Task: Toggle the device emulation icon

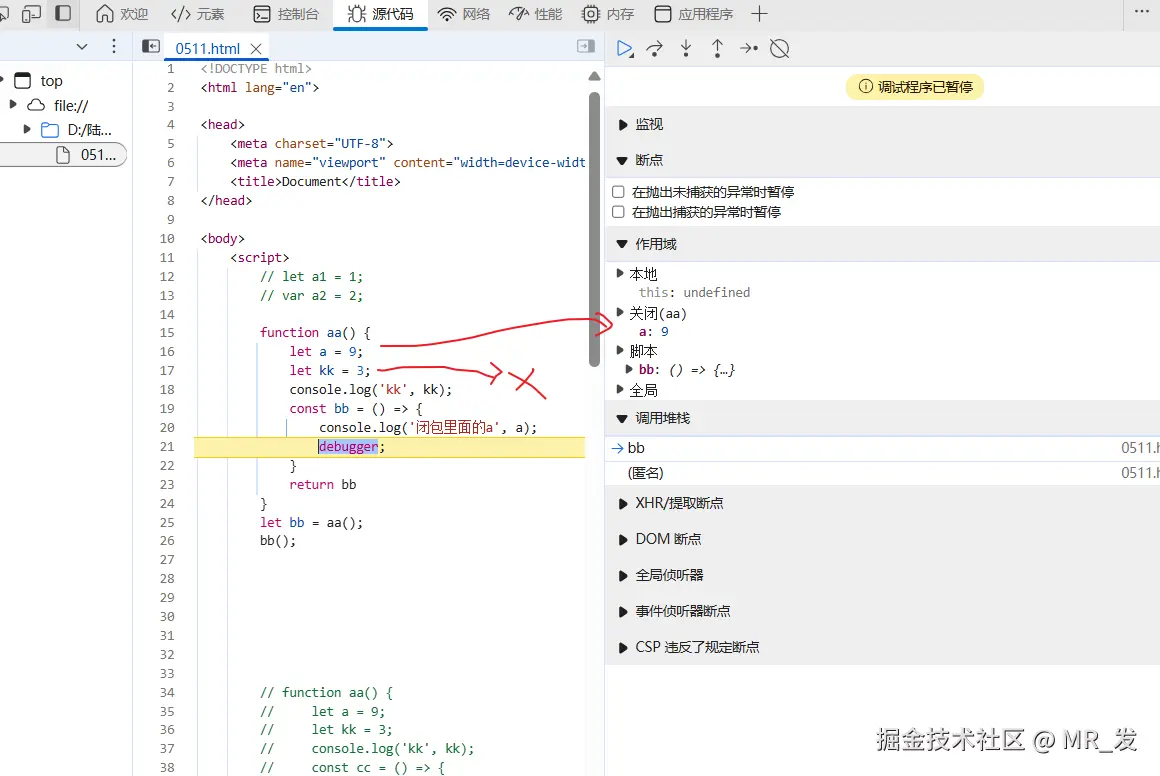Action: click(x=31, y=13)
